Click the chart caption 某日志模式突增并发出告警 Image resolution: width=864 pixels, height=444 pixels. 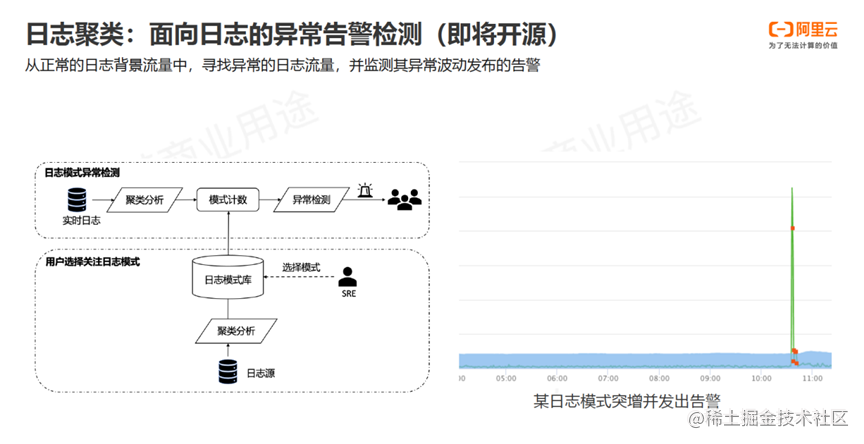coord(627,400)
